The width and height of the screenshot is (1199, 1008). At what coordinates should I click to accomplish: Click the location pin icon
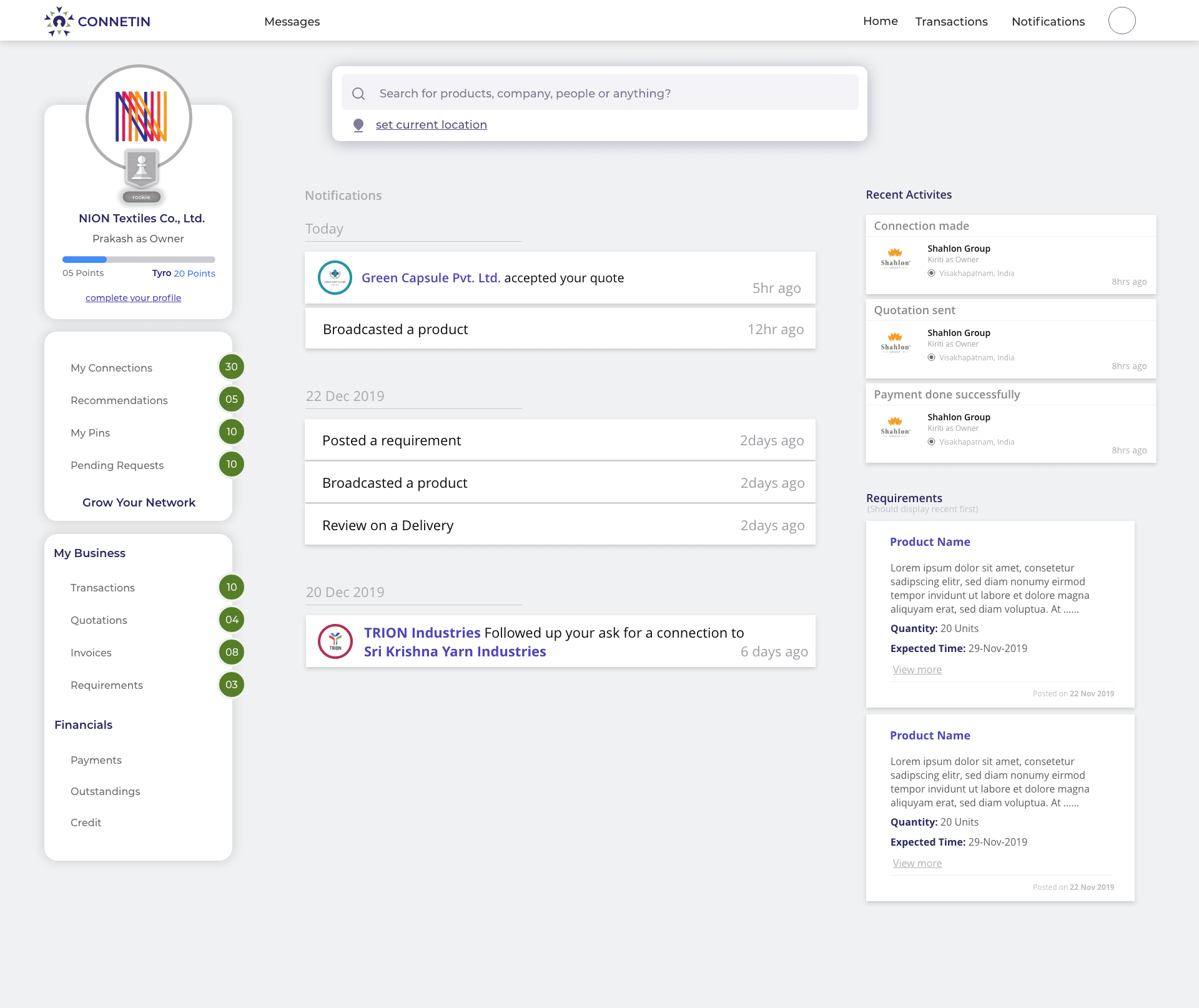[358, 125]
